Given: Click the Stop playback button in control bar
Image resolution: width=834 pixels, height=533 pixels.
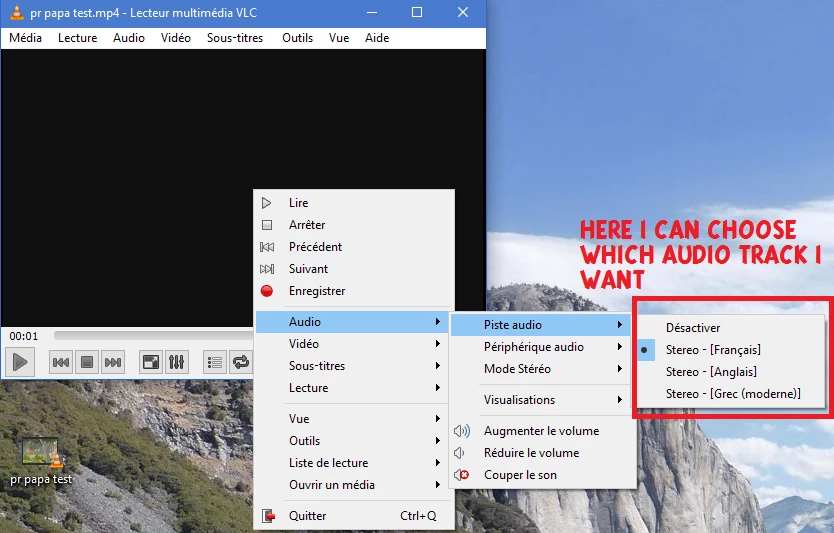Looking at the screenshot, I should 87,362.
